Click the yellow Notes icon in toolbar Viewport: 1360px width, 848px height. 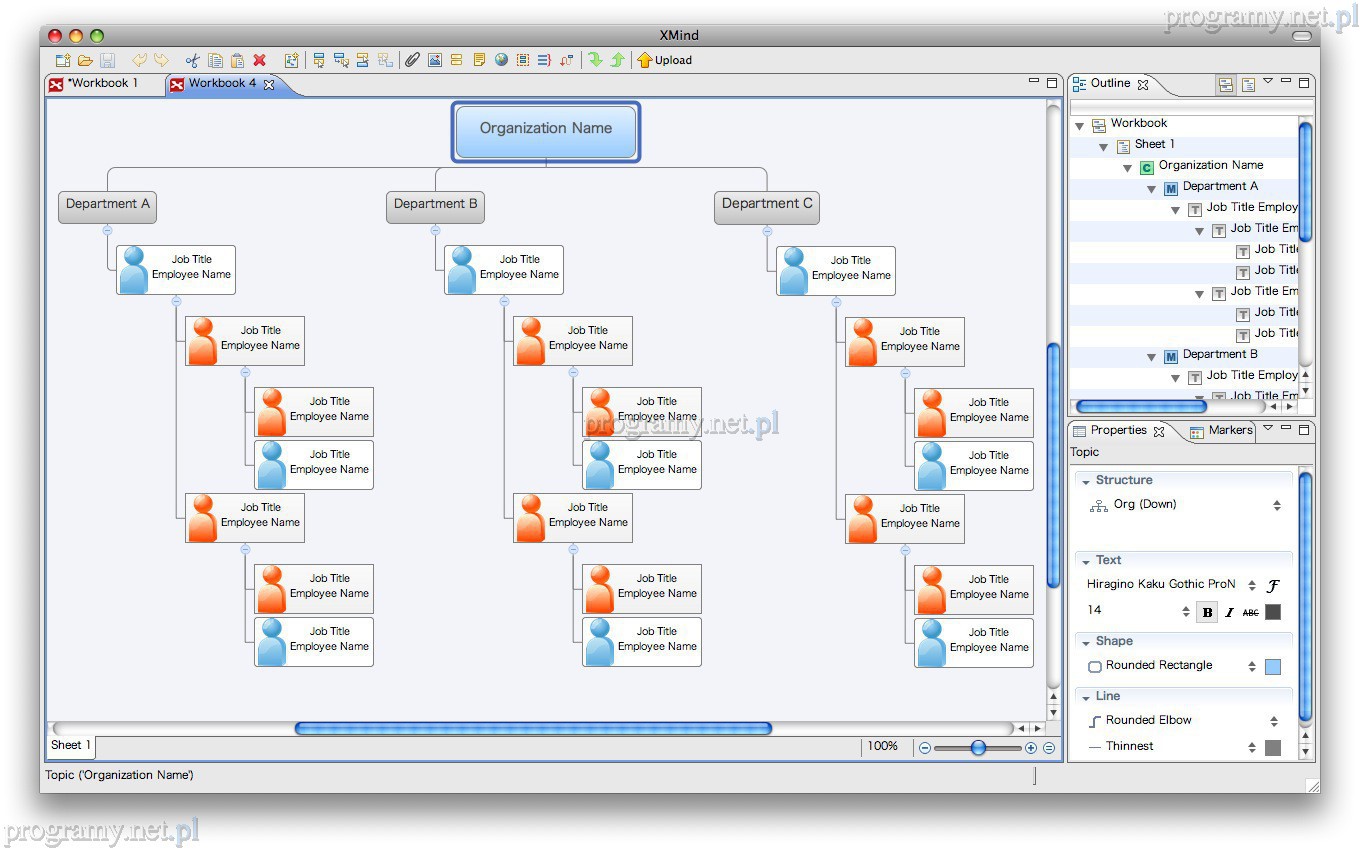(479, 60)
